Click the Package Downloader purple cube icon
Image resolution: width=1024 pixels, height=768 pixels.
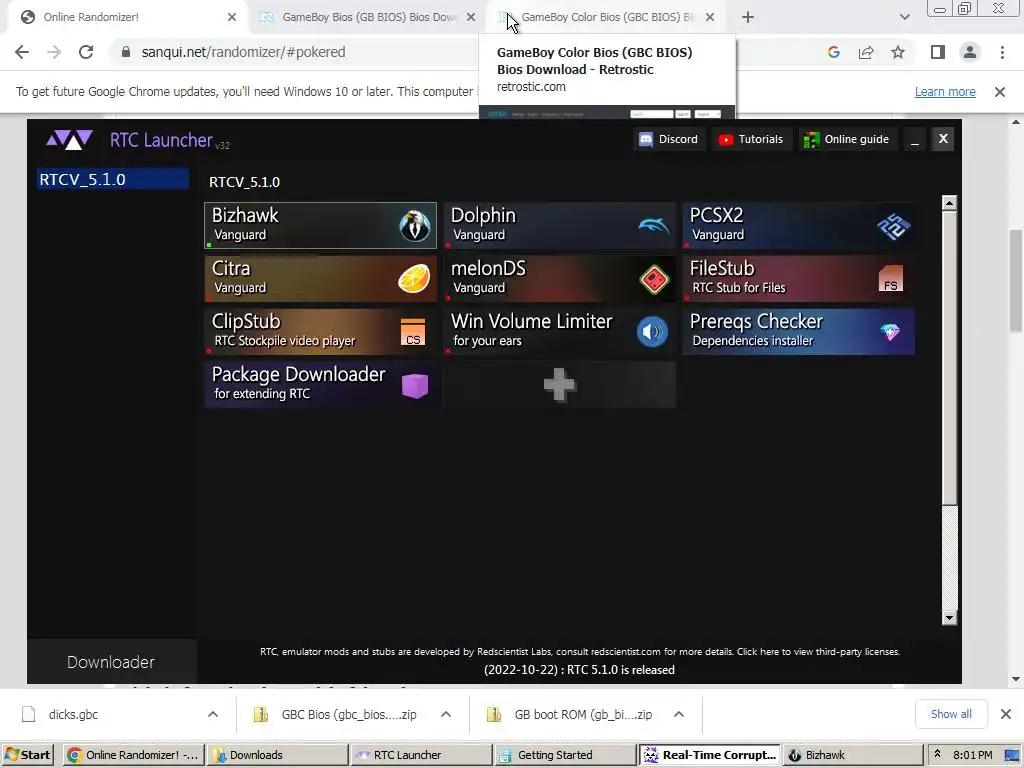click(415, 385)
